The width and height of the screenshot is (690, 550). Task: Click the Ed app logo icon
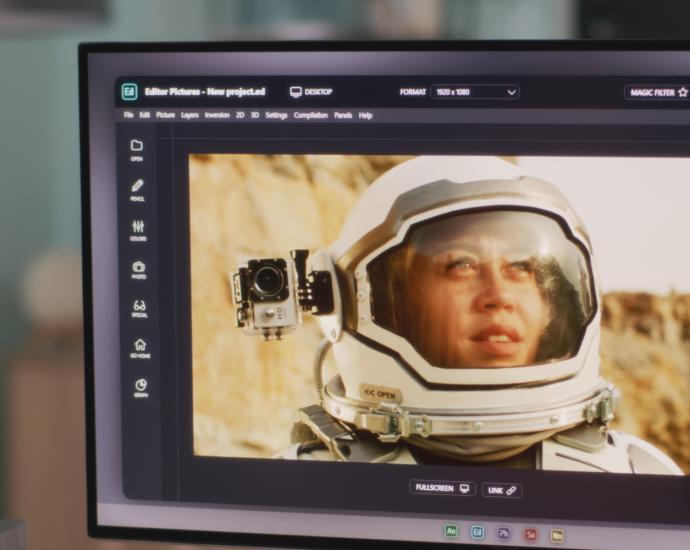click(129, 92)
